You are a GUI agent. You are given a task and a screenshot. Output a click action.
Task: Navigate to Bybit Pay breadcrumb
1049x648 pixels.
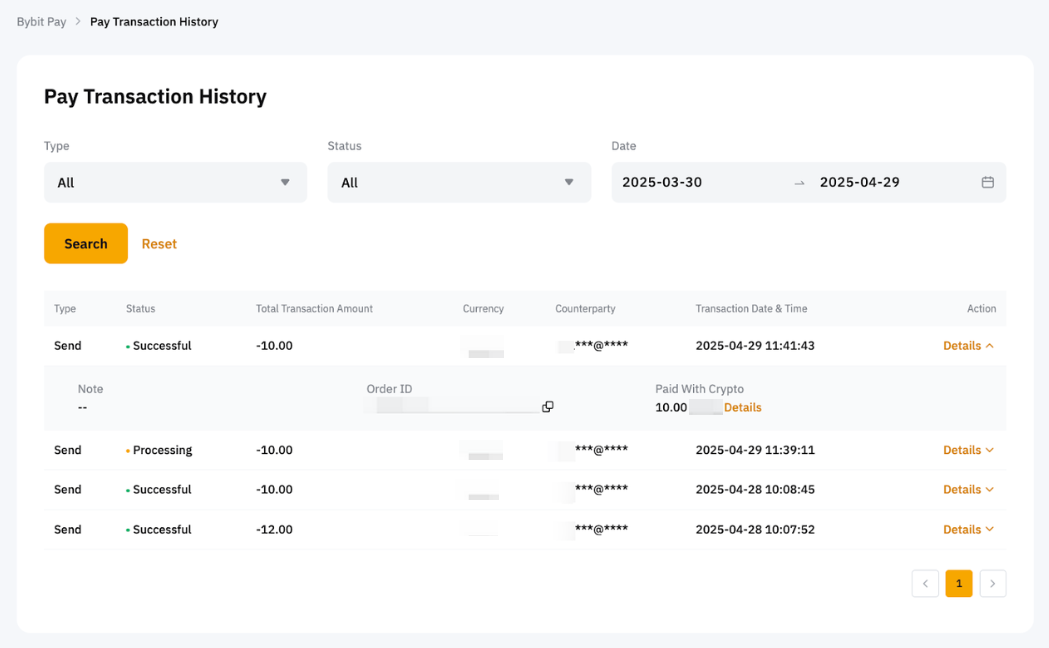pyautogui.click(x=41, y=21)
